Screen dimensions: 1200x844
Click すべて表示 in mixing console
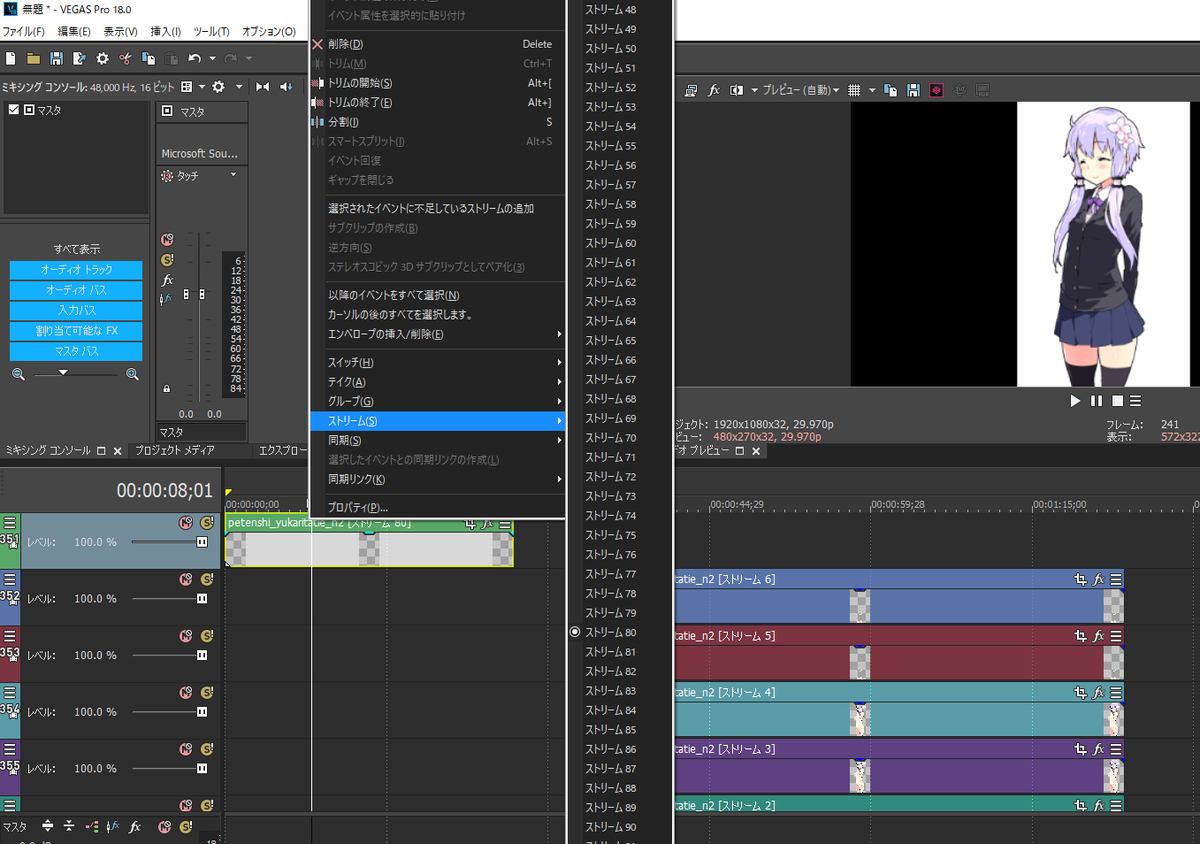[76, 249]
